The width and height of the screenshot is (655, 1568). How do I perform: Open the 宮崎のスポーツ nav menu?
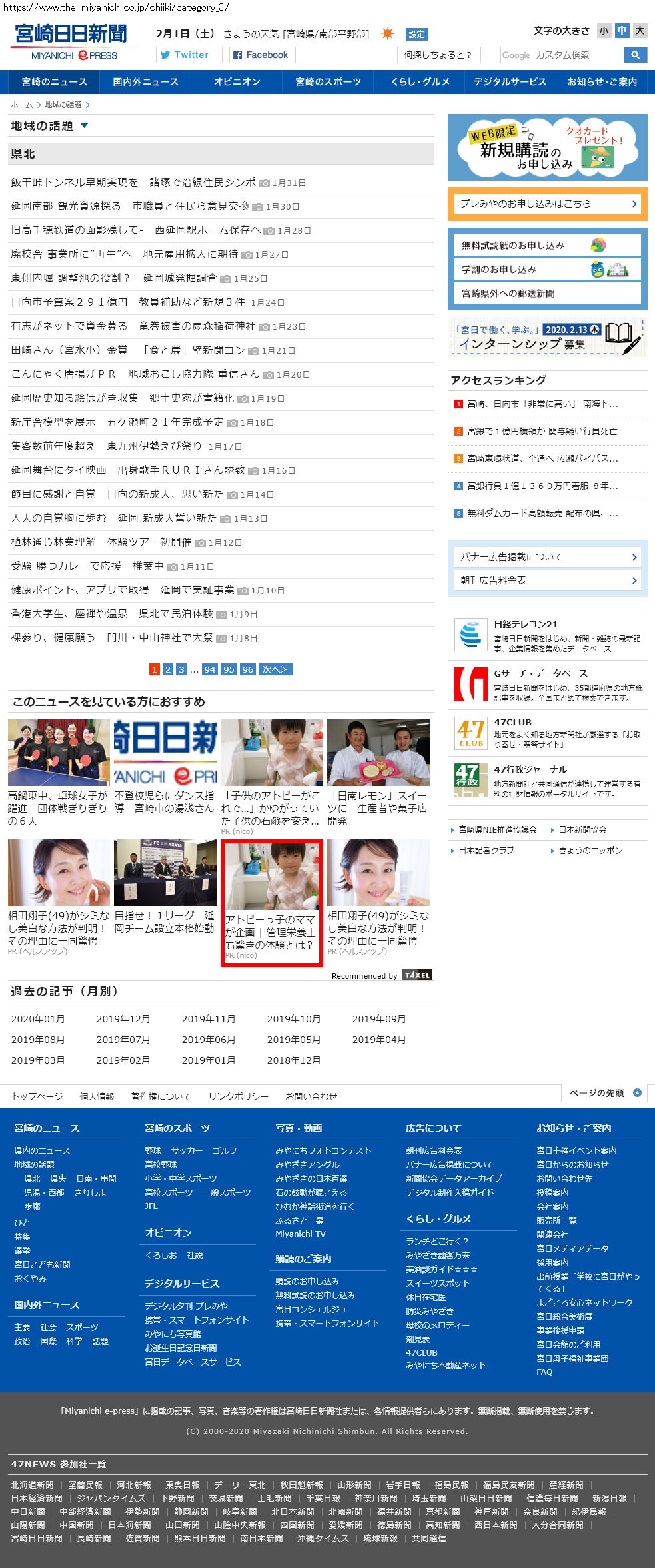(328, 82)
